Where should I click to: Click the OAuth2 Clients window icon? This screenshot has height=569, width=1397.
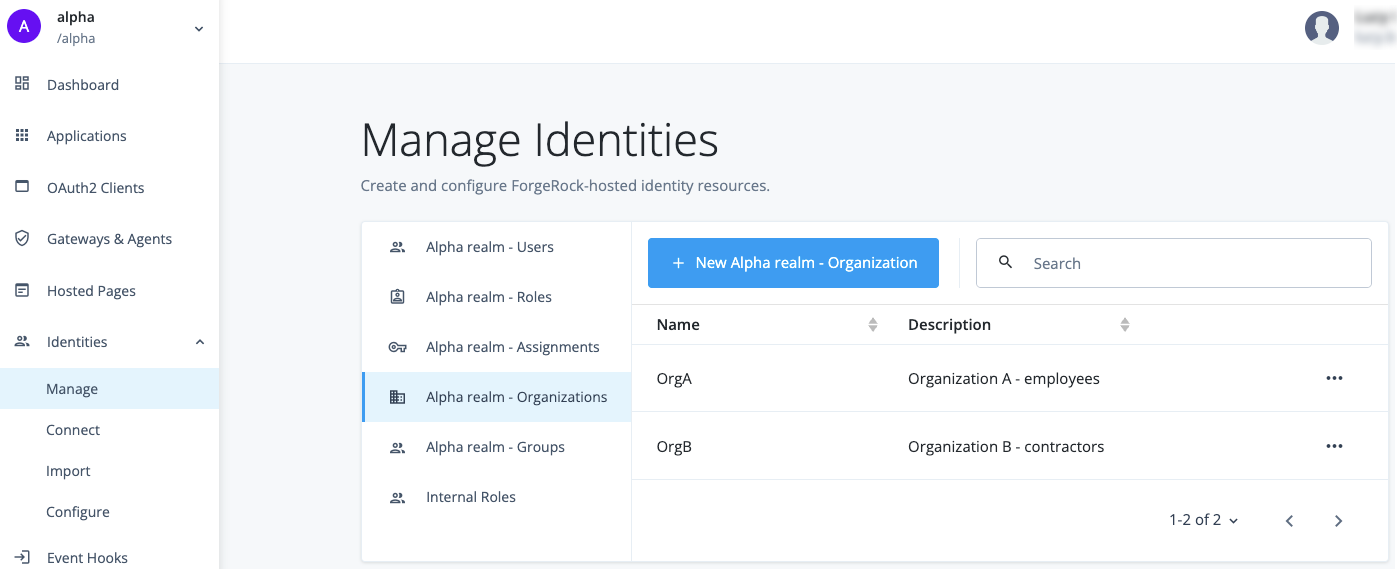(22, 187)
